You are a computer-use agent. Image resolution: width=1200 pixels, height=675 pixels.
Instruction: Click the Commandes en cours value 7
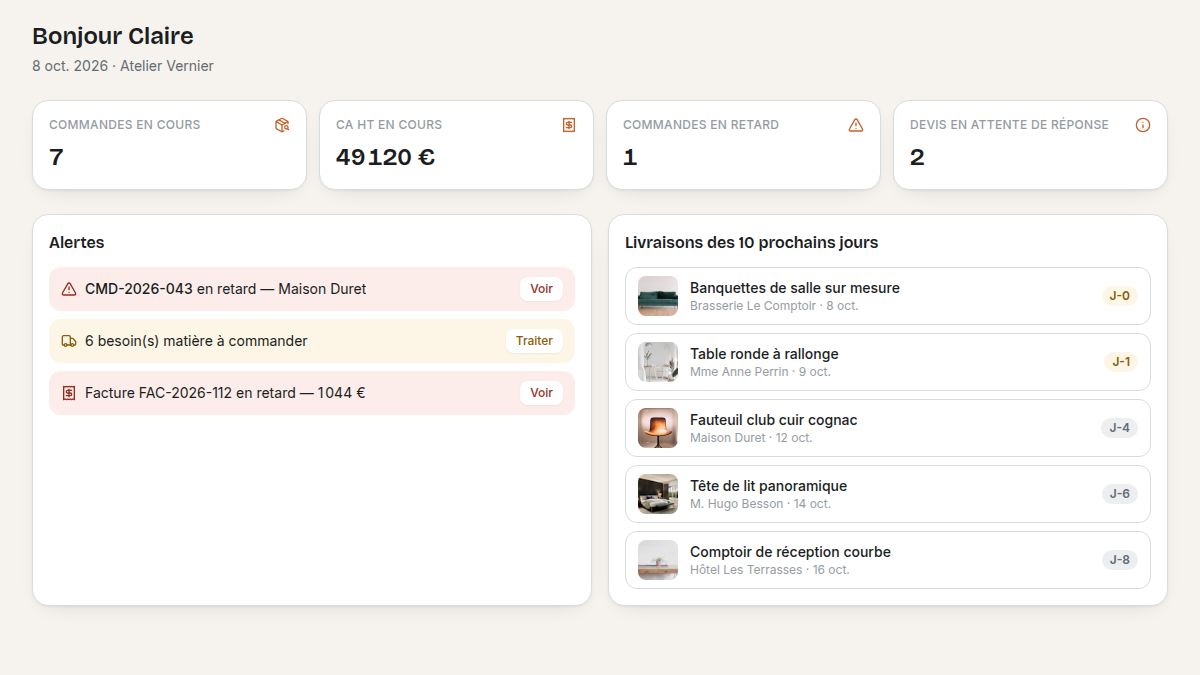pyautogui.click(x=56, y=157)
